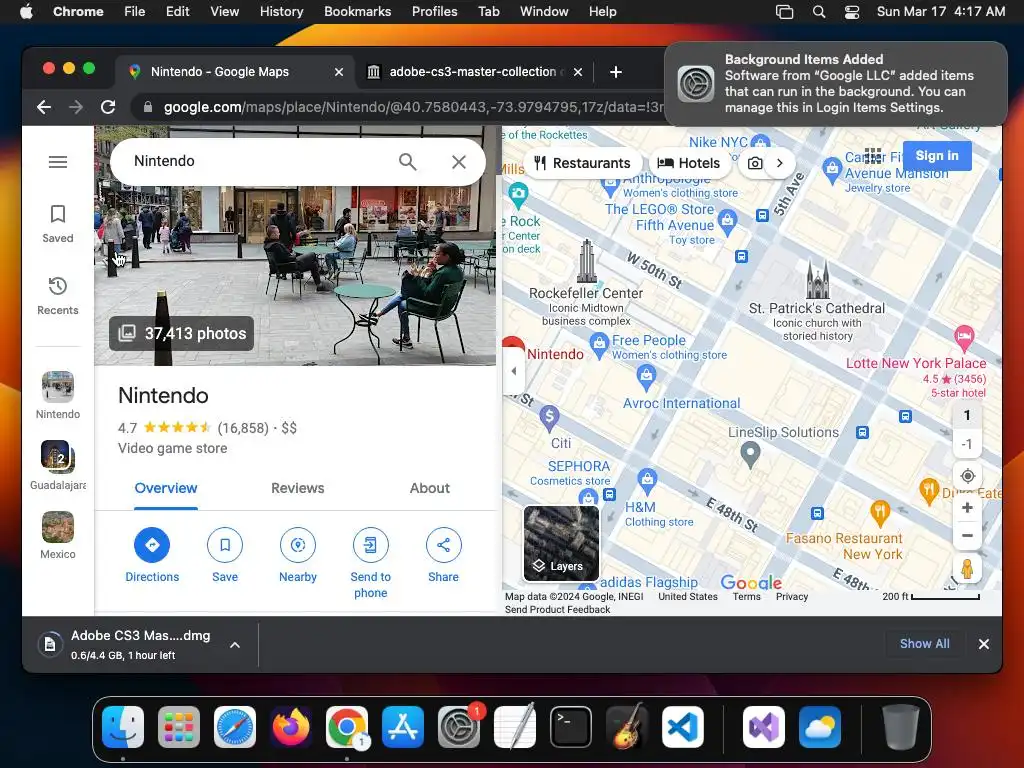Clear the Nintendo search with X
Viewport: 1024px width, 768px height.
click(x=459, y=161)
